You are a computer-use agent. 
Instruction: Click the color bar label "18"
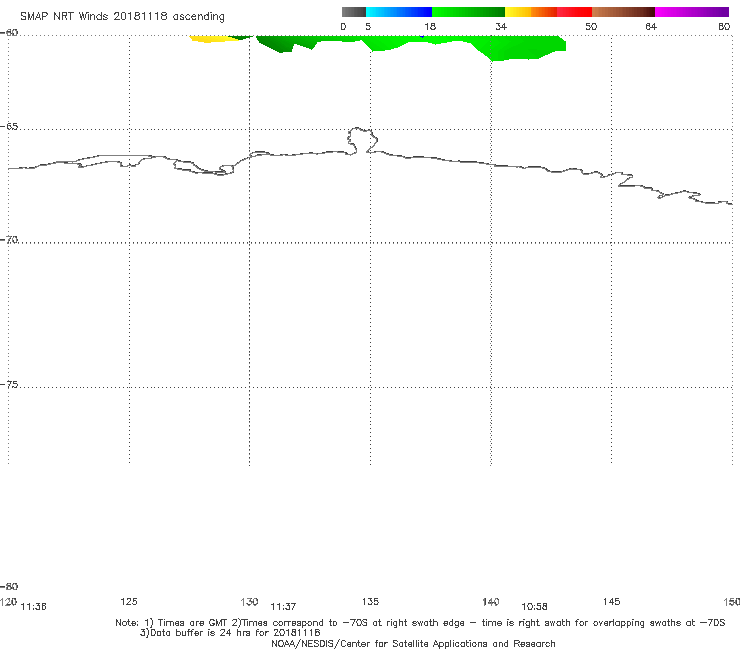click(x=430, y=27)
